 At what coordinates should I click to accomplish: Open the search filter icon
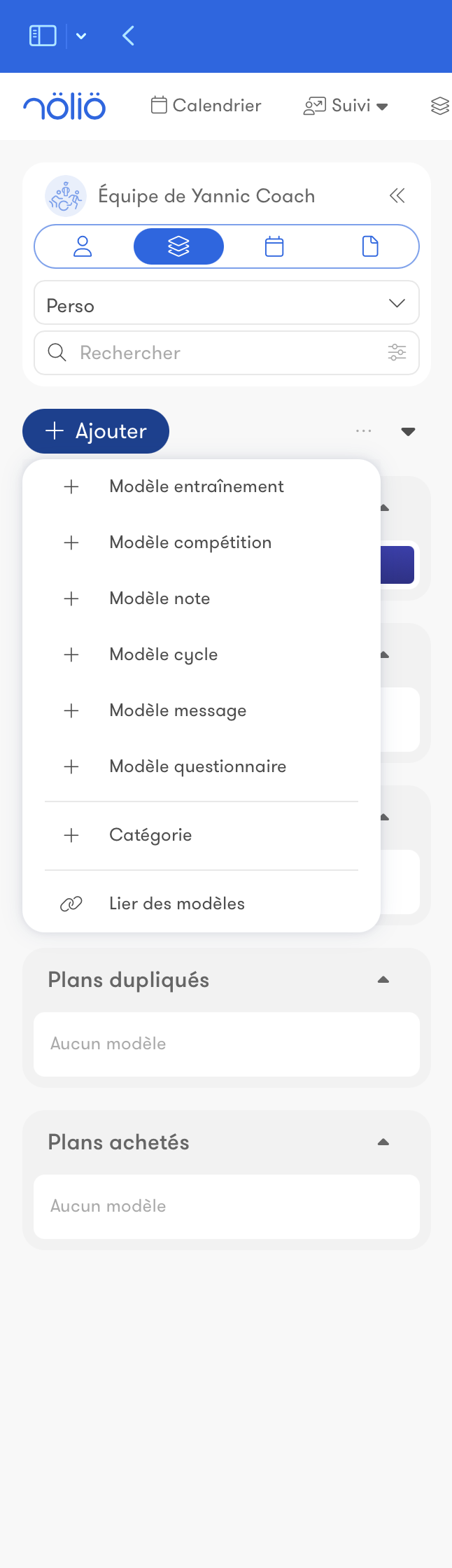click(397, 353)
